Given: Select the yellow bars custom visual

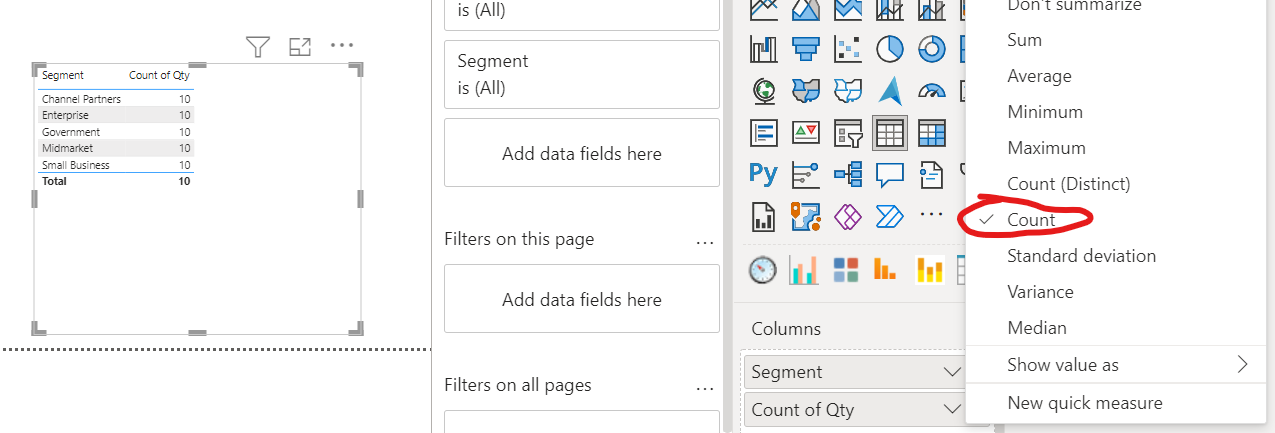Looking at the screenshot, I should pyautogui.click(x=930, y=269).
